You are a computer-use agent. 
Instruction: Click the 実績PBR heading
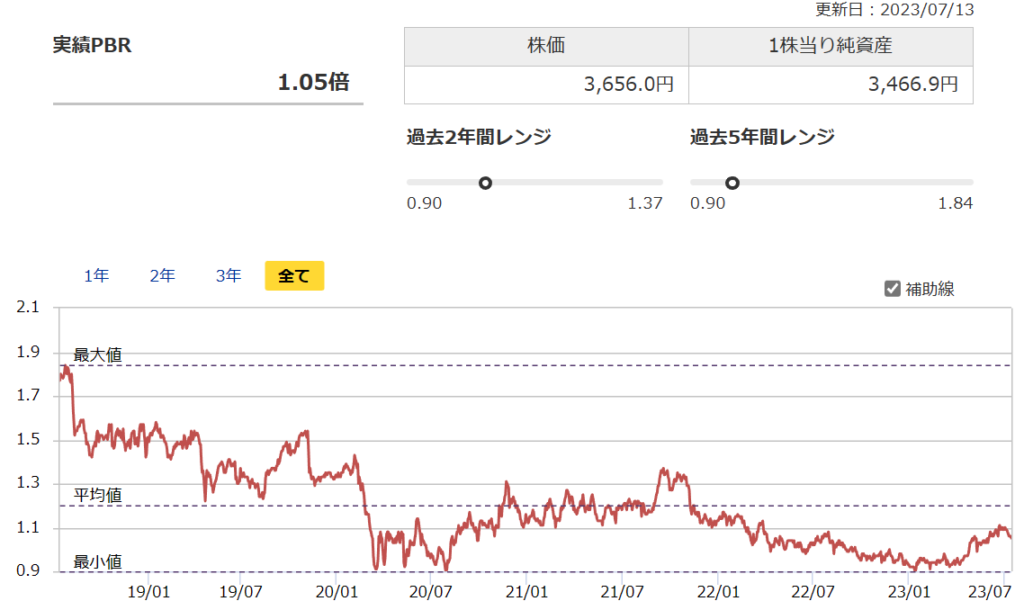(92, 45)
